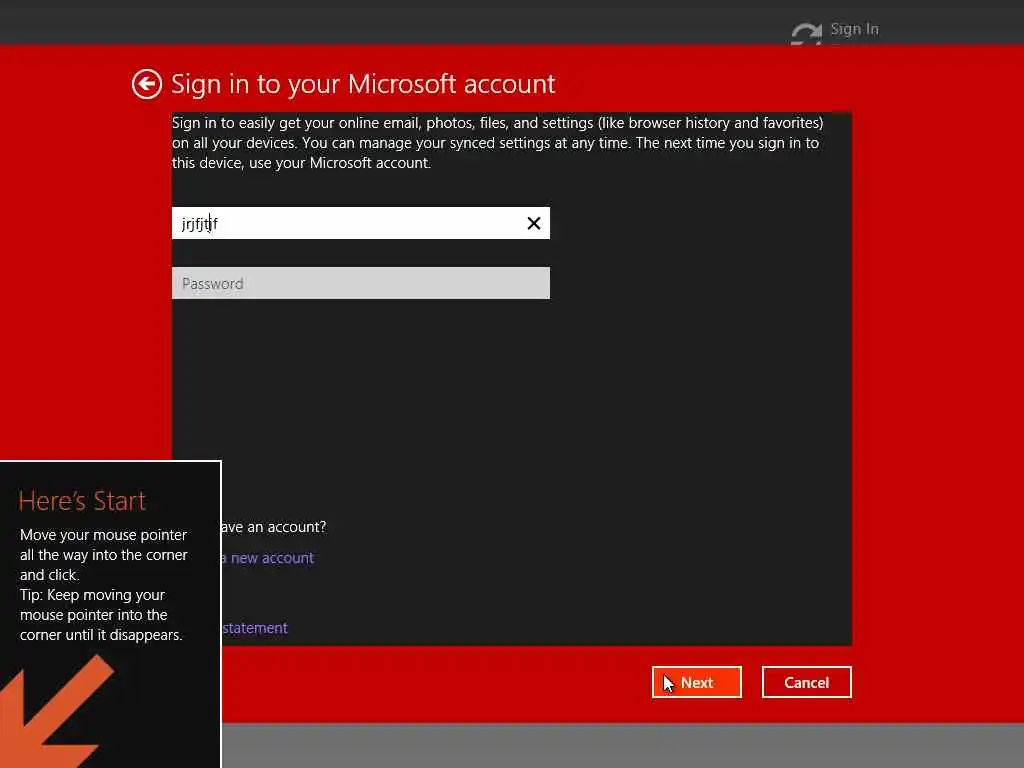Click the Next button

click(x=696, y=682)
